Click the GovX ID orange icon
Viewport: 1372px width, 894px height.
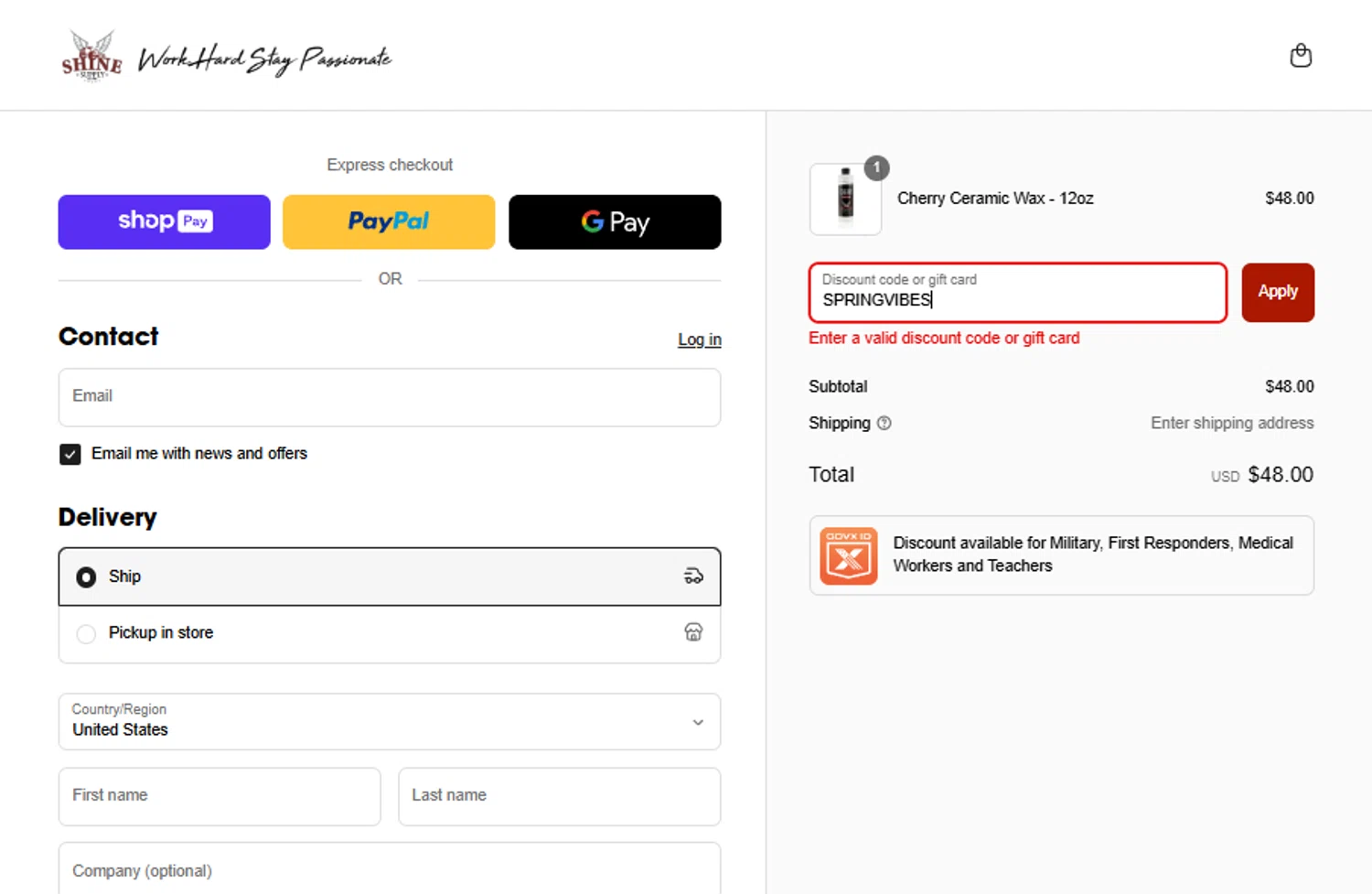(848, 555)
